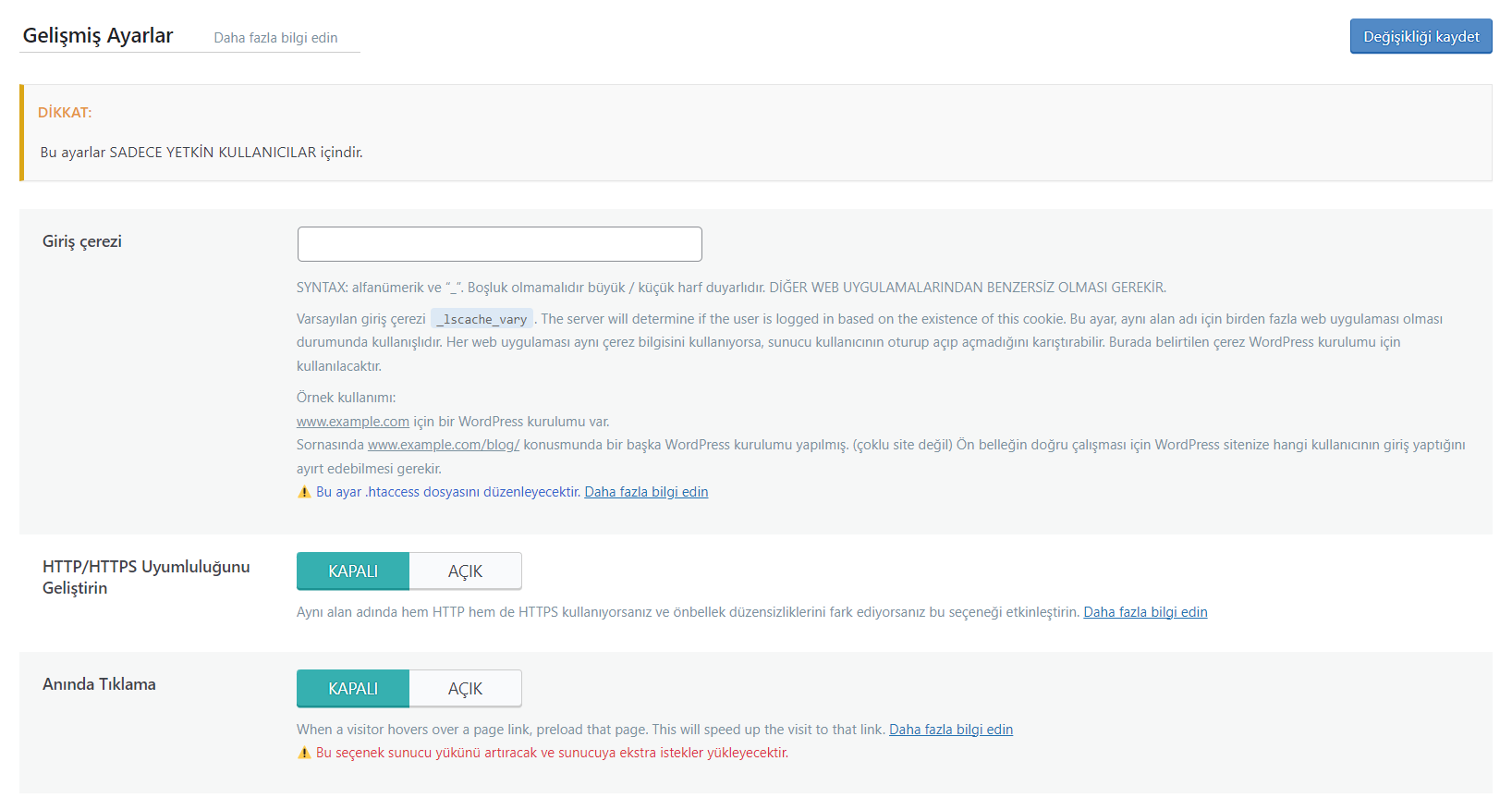Open the www.example.com link
Screen dimensions: 1512x798
tap(353, 422)
